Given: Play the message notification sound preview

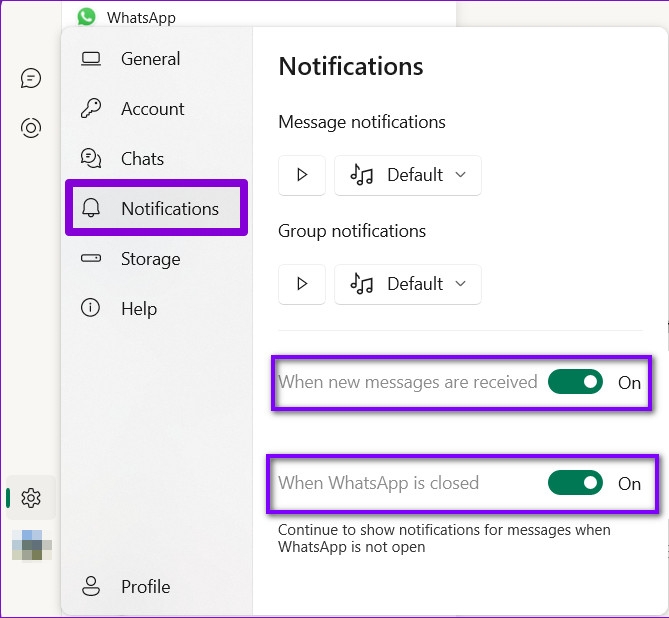Looking at the screenshot, I should [x=302, y=175].
